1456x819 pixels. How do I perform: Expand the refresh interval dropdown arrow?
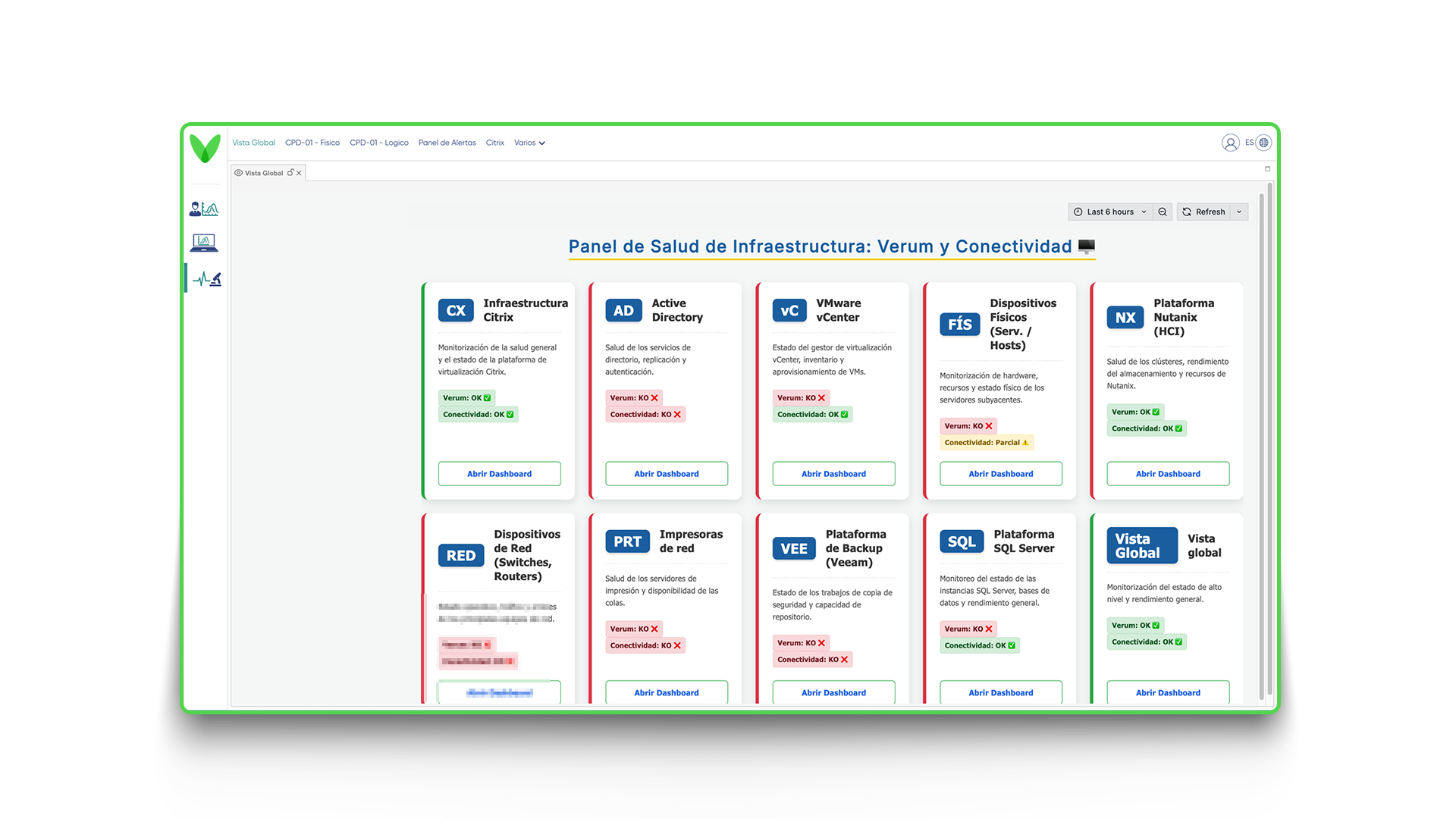1239,212
